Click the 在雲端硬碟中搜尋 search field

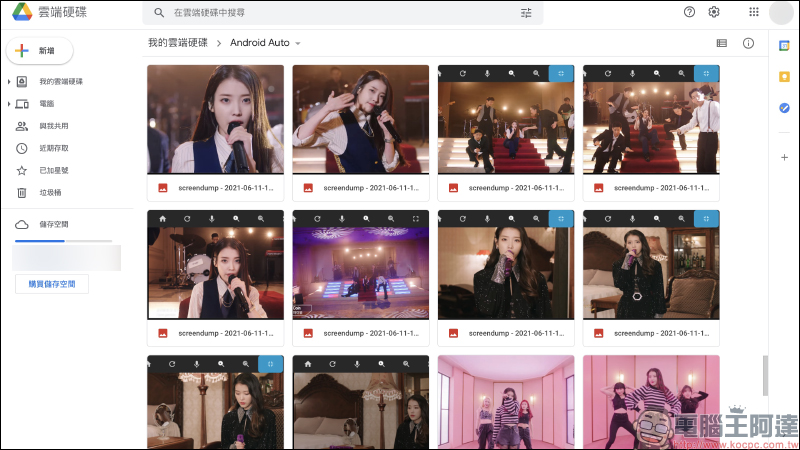342,13
